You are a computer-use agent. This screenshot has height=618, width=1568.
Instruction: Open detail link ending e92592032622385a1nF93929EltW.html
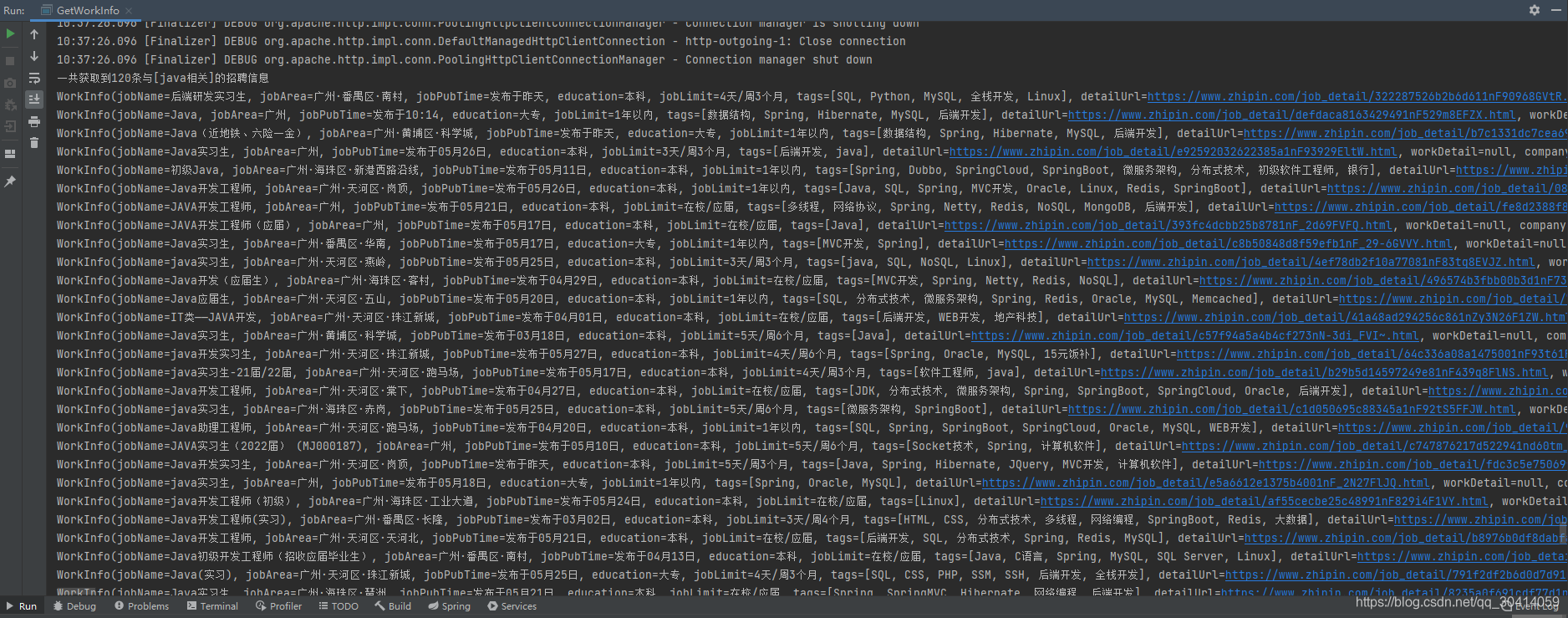pyautogui.click(x=1173, y=152)
